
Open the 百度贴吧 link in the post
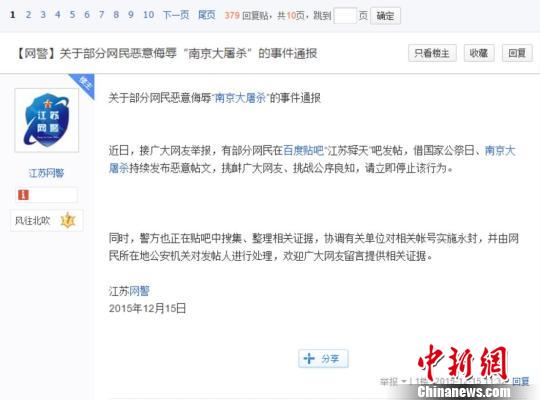point(303,151)
